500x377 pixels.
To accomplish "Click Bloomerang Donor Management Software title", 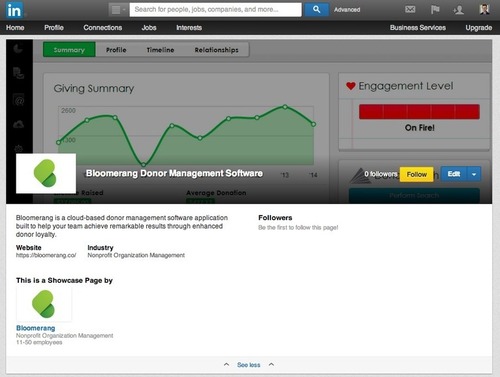I will pyautogui.click(x=174, y=173).
